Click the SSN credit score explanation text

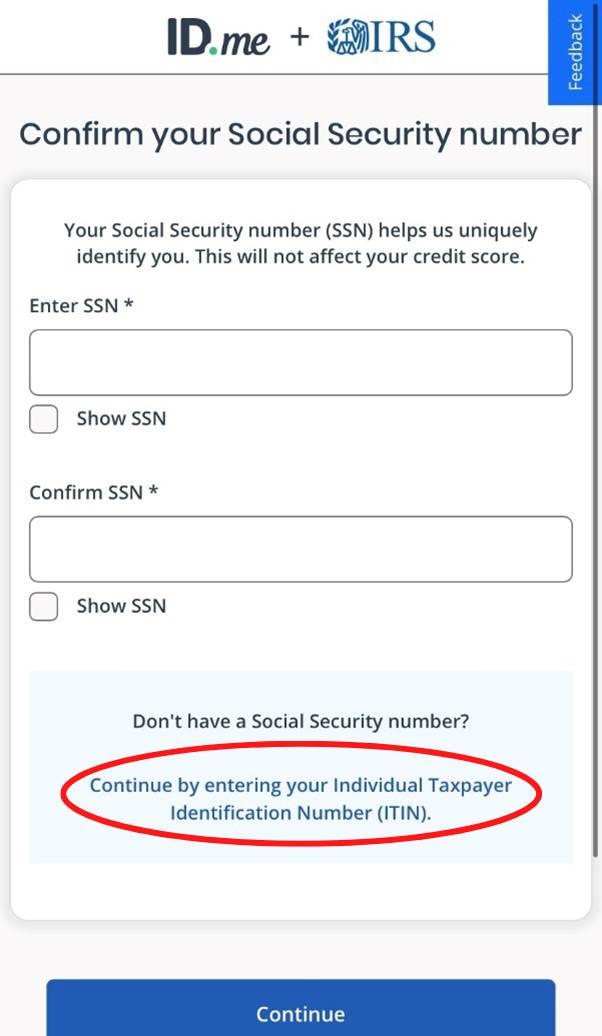click(x=300, y=243)
